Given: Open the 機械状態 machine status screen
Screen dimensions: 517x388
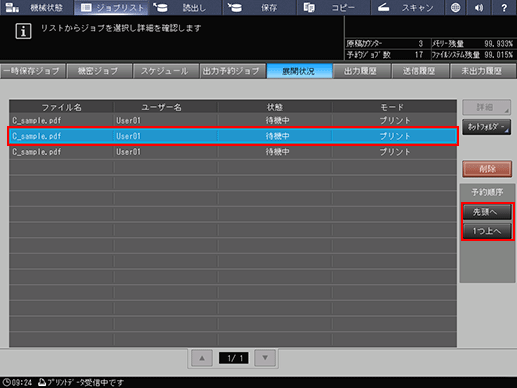Looking at the screenshot, I should [x=36, y=7].
